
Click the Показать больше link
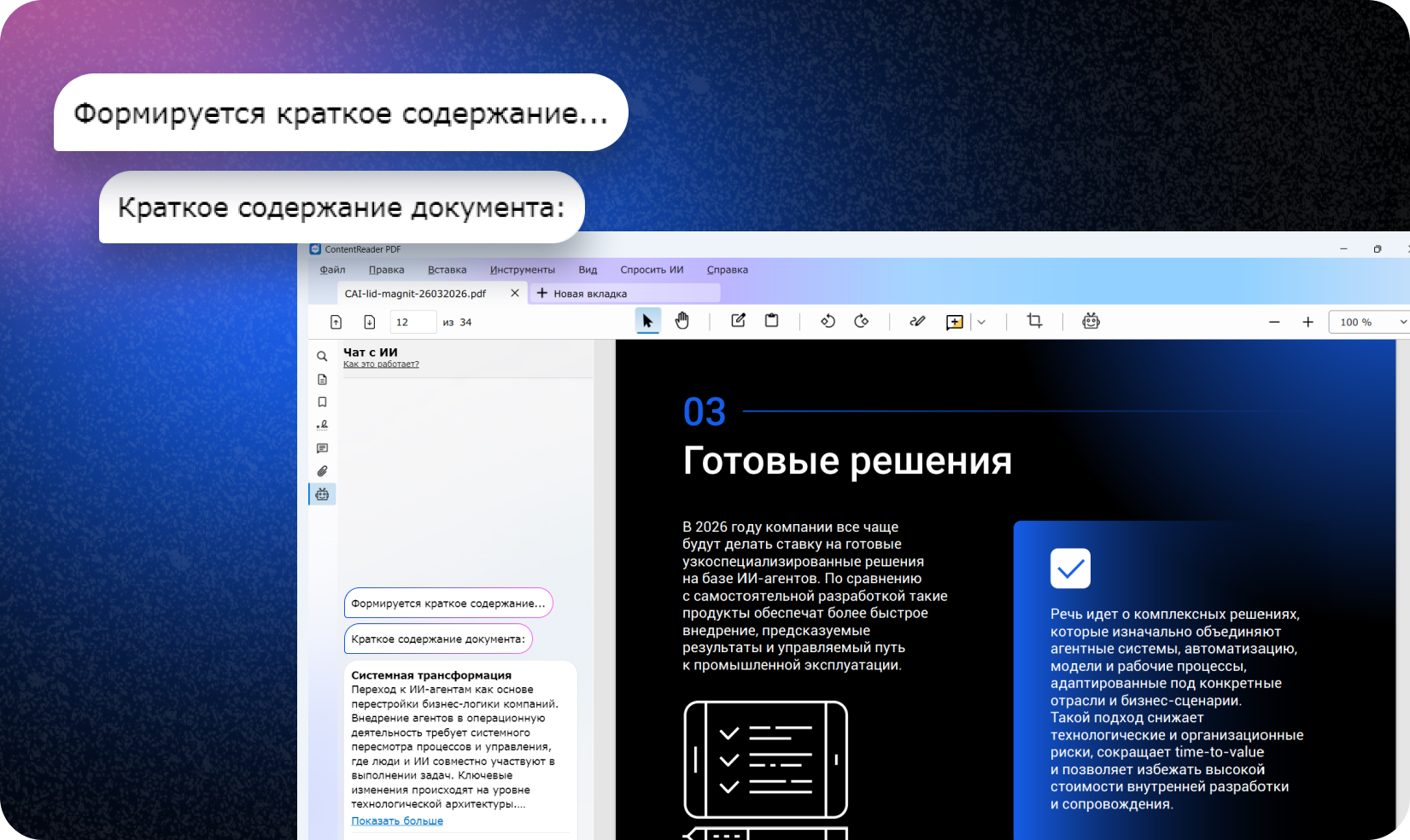(x=397, y=820)
